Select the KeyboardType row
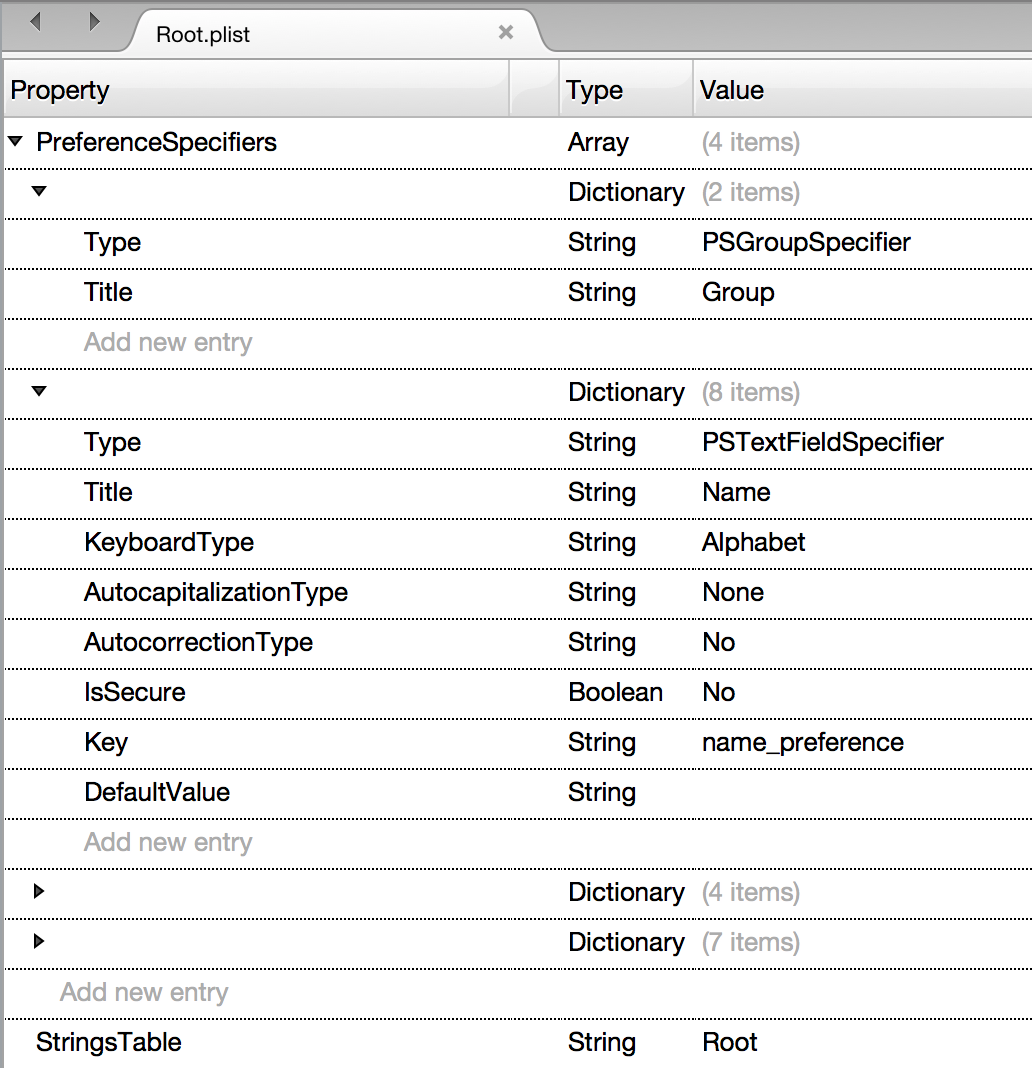This screenshot has width=1032, height=1068. coord(518,542)
